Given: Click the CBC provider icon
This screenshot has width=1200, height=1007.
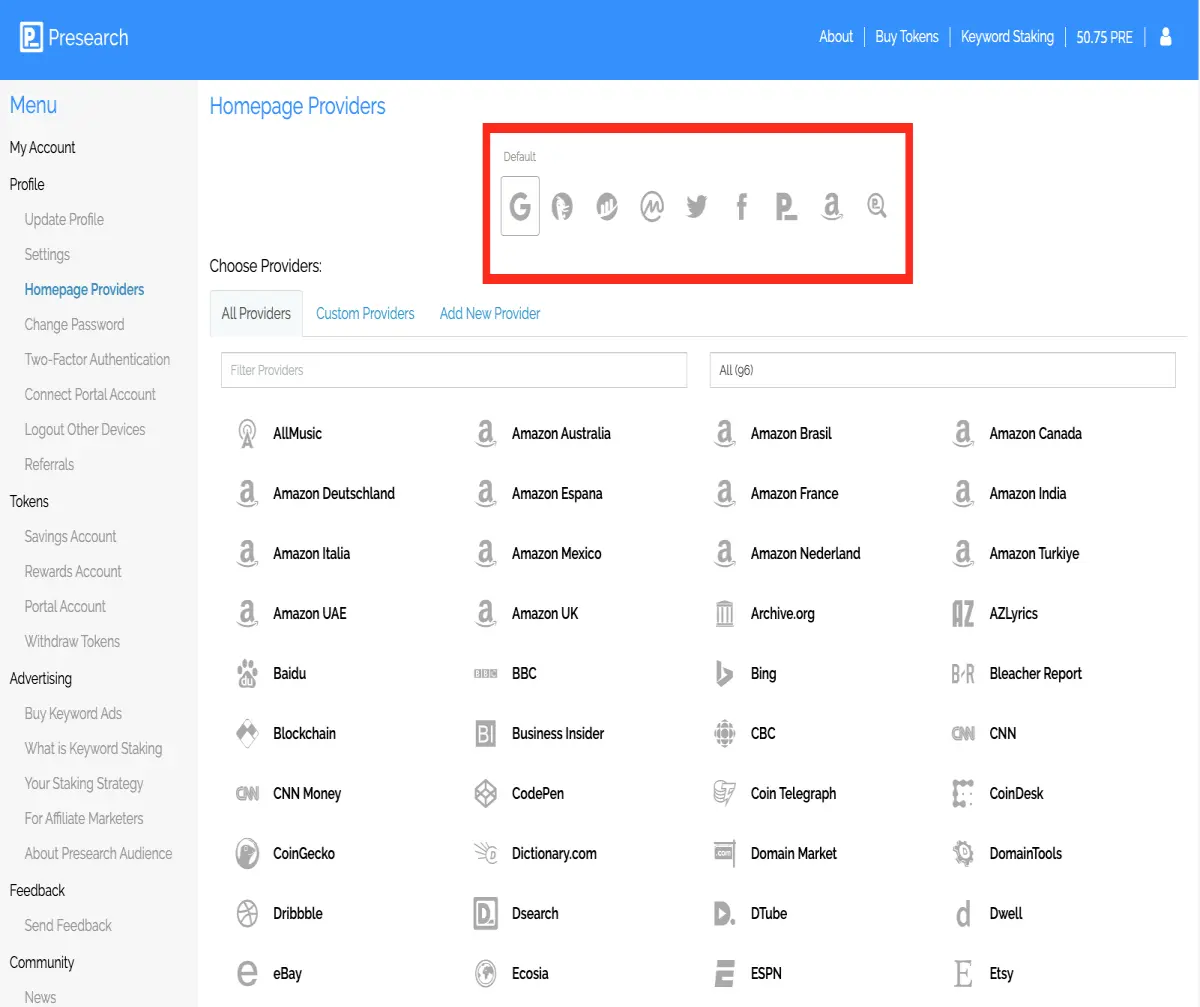Looking at the screenshot, I should (725, 734).
